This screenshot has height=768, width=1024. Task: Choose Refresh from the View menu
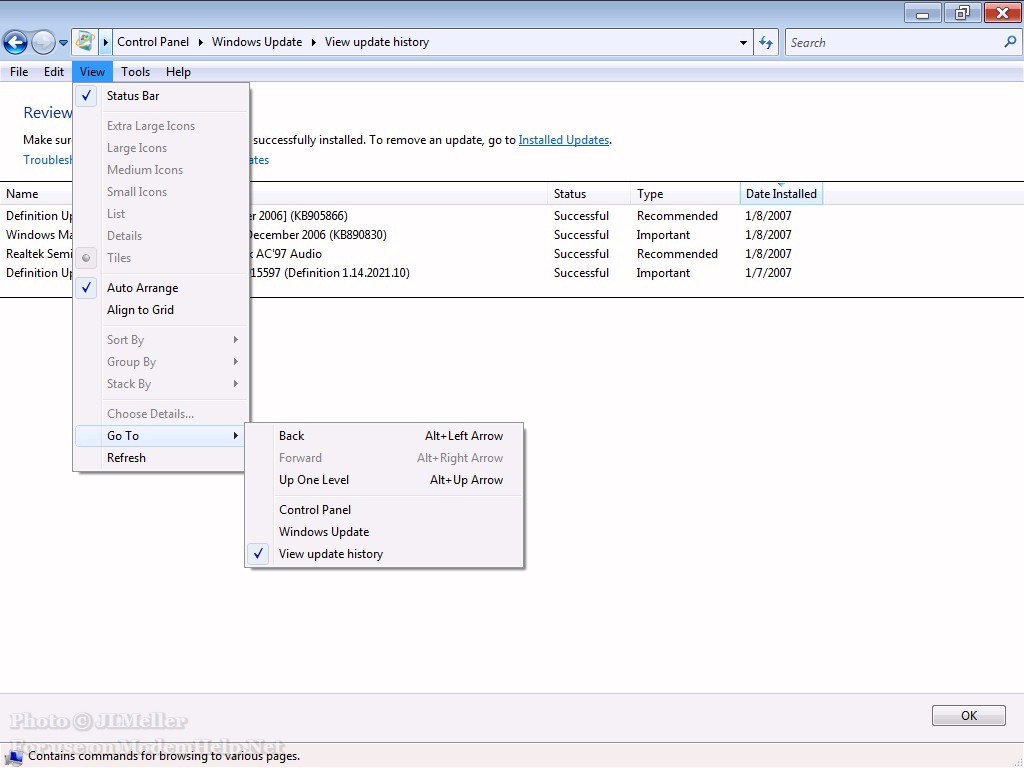pyautogui.click(x=126, y=458)
